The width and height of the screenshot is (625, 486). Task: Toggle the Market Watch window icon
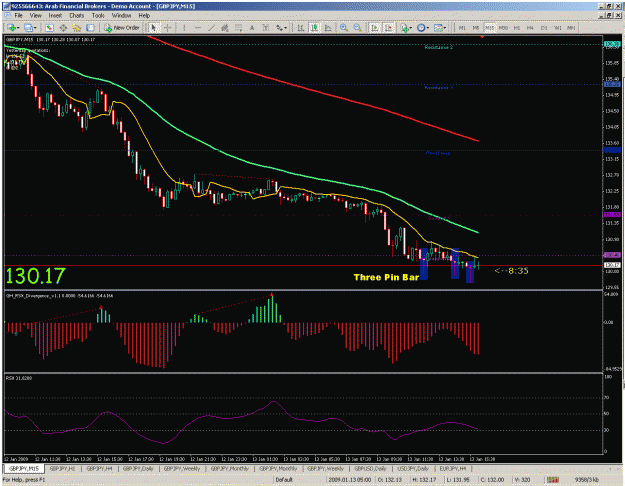point(49,28)
